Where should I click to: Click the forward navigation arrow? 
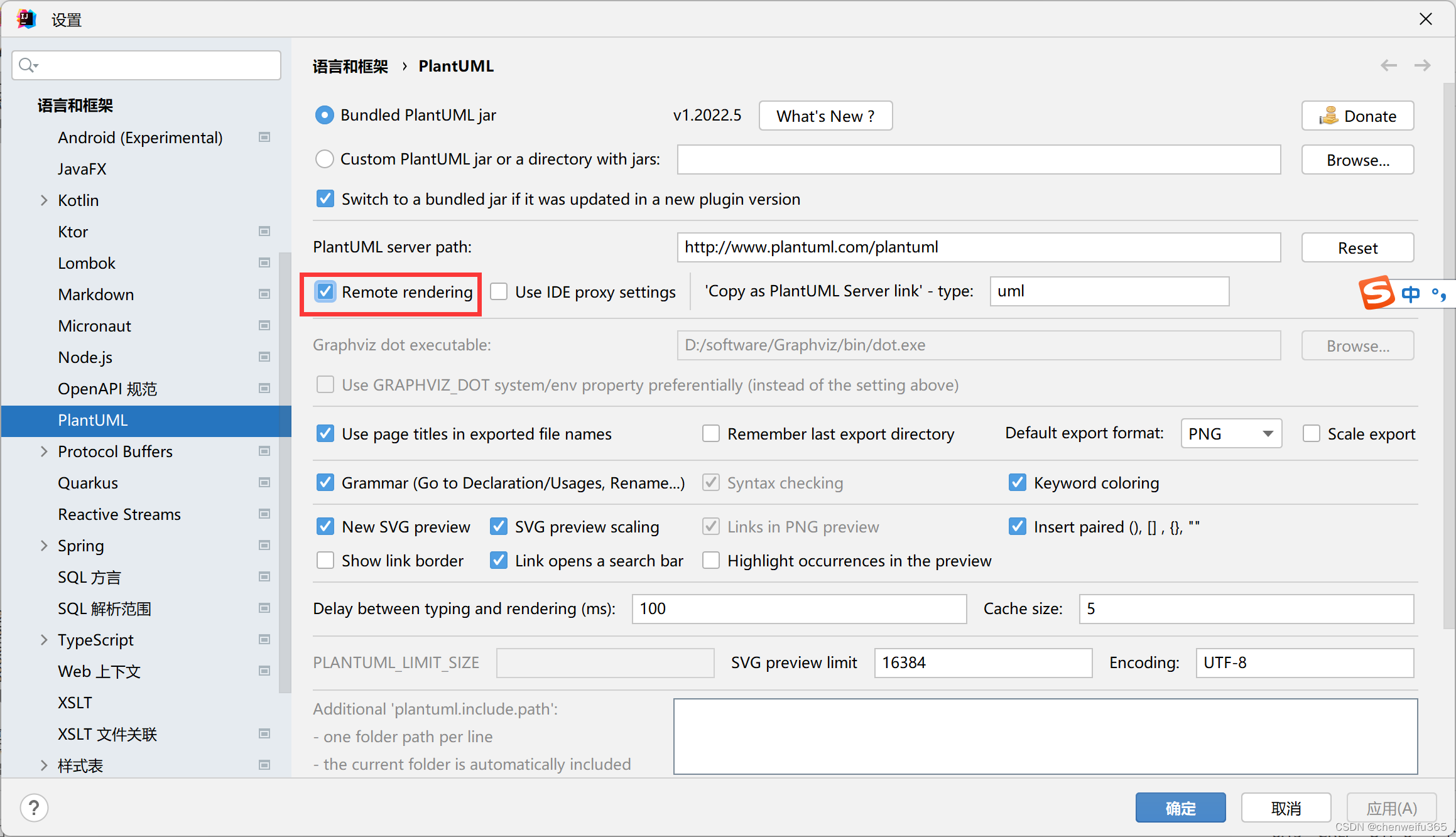pos(1422,65)
